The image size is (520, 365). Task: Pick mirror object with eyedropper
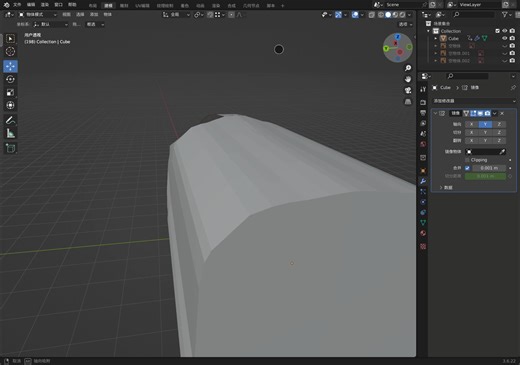[502, 152]
